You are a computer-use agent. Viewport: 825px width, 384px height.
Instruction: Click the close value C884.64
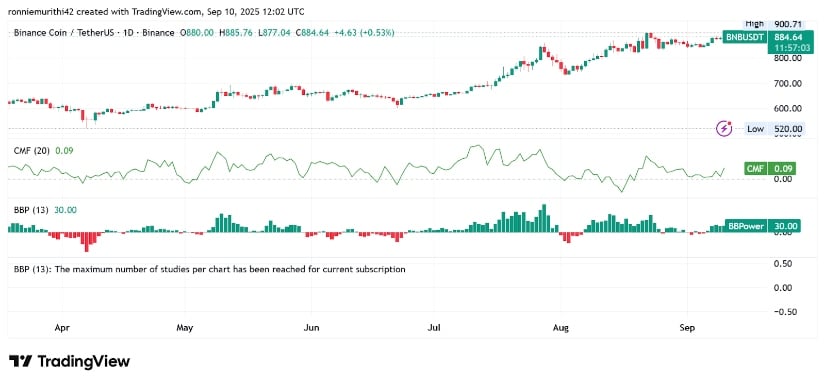point(312,33)
